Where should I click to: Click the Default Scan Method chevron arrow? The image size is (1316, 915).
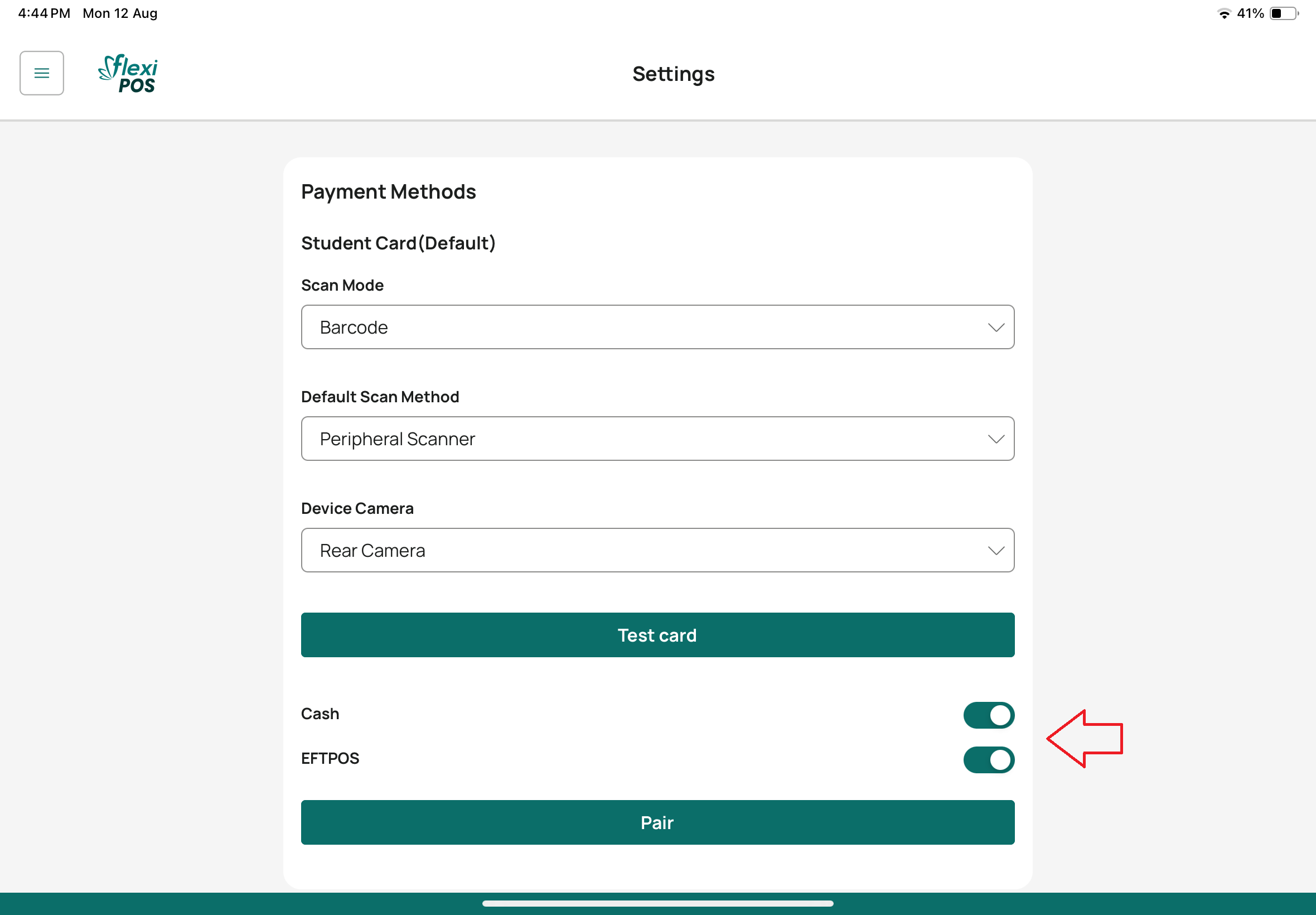996,439
